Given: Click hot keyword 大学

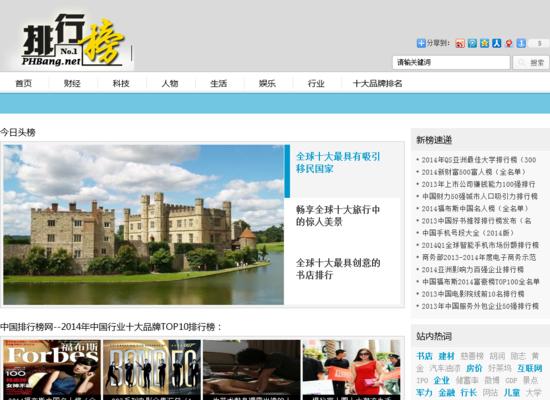Looking at the screenshot, I should tap(534, 393).
